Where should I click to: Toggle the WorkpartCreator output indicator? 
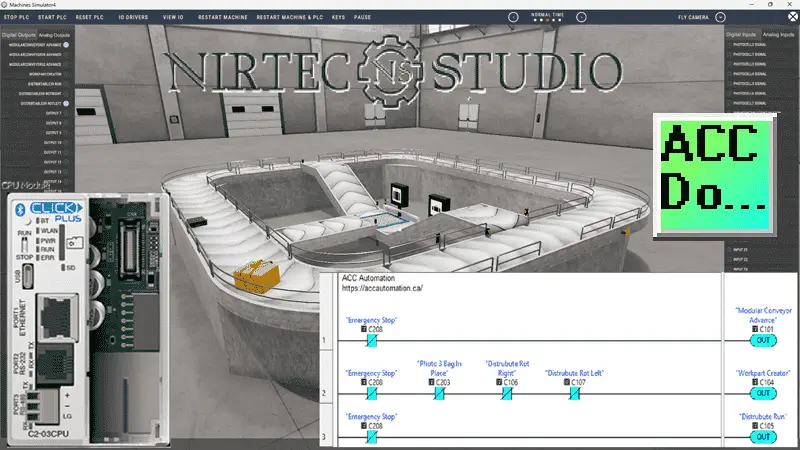coord(66,74)
